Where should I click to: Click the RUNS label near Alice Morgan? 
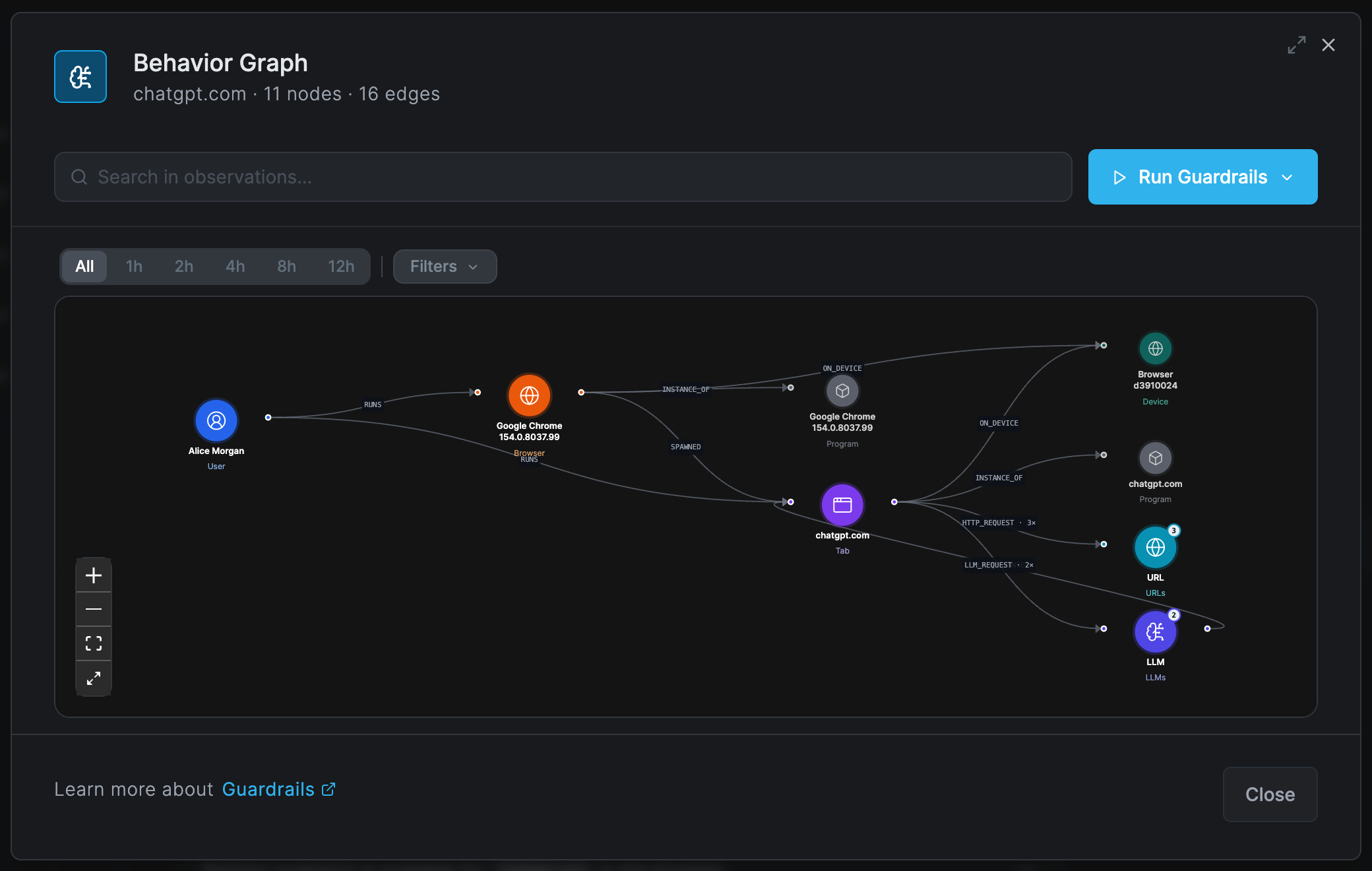point(373,404)
